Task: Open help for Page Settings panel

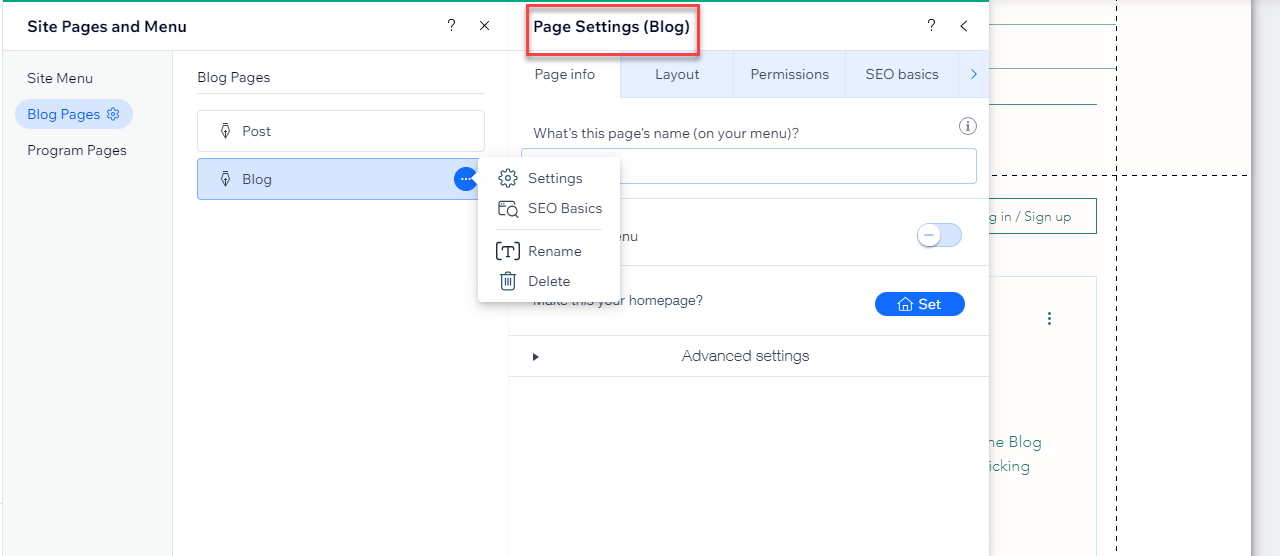Action: 931,26
